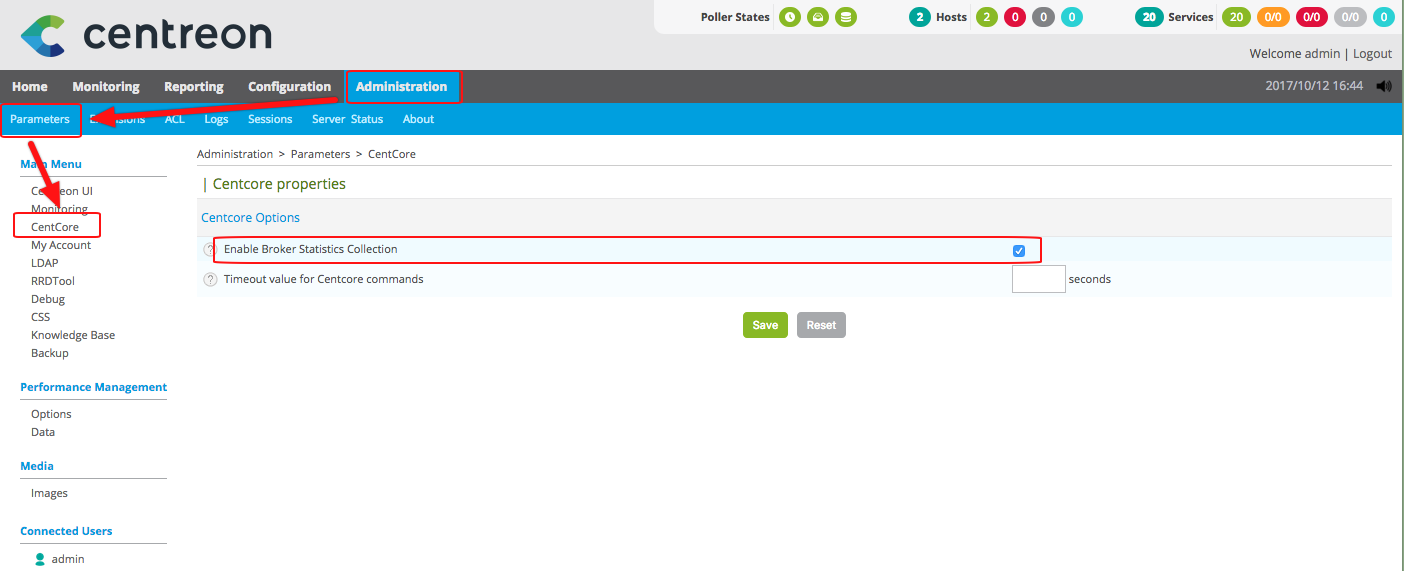This screenshot has width=1404, height=571.
Task: Open the Monitoring top menu
Action: pos(106,87)
